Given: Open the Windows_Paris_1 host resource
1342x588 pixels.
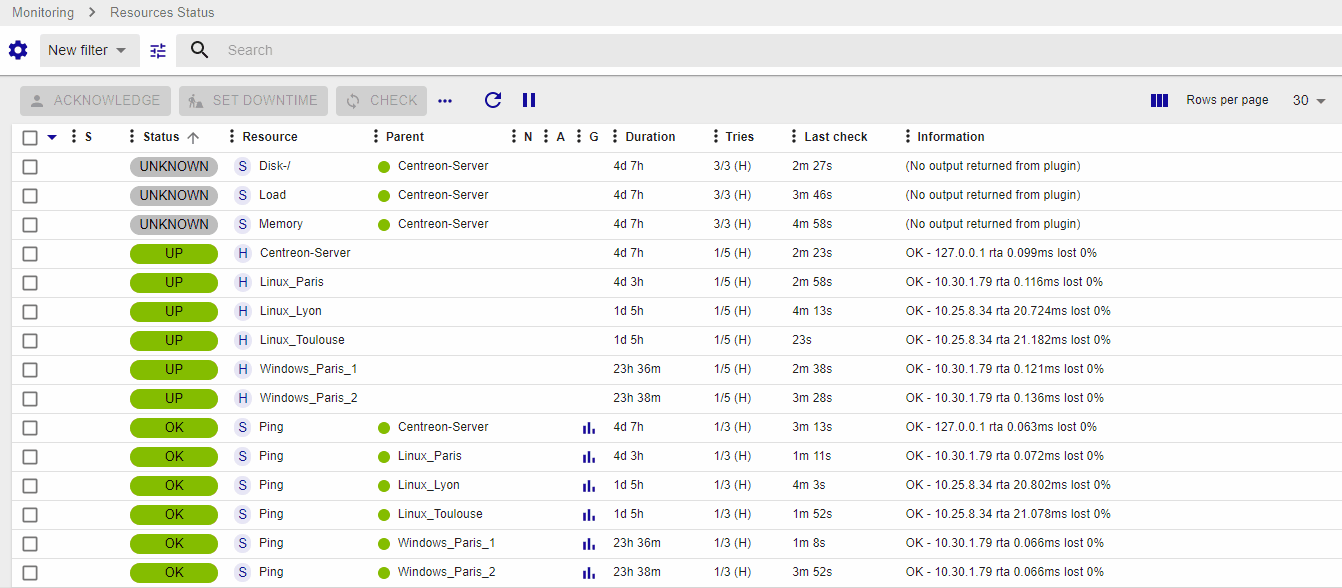Looking at the screenshot, I should (x=308, y=369).
